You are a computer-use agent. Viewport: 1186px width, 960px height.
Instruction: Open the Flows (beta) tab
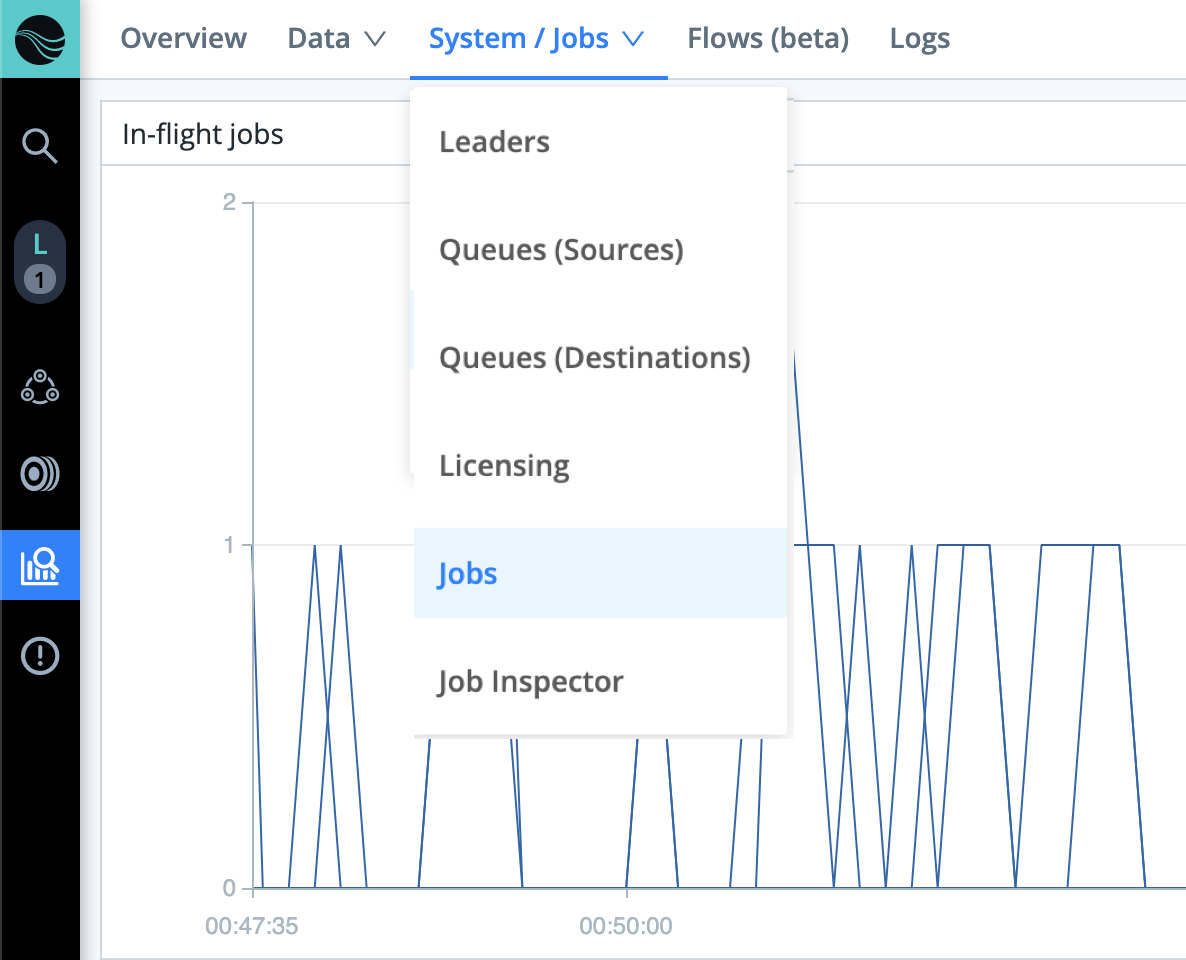(x=767, y=38)
